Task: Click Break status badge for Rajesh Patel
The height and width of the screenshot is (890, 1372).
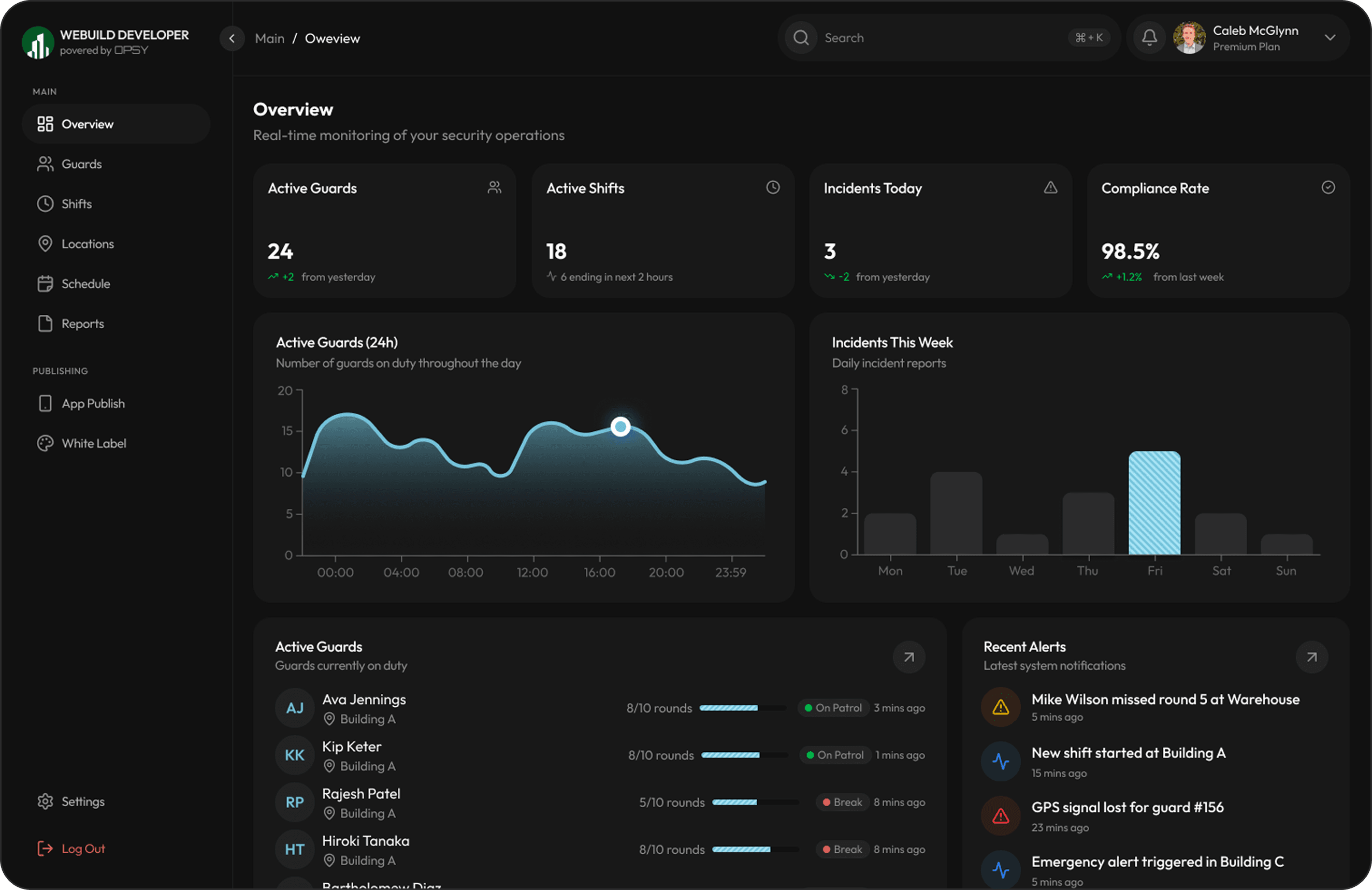Action: pos(842,803)
